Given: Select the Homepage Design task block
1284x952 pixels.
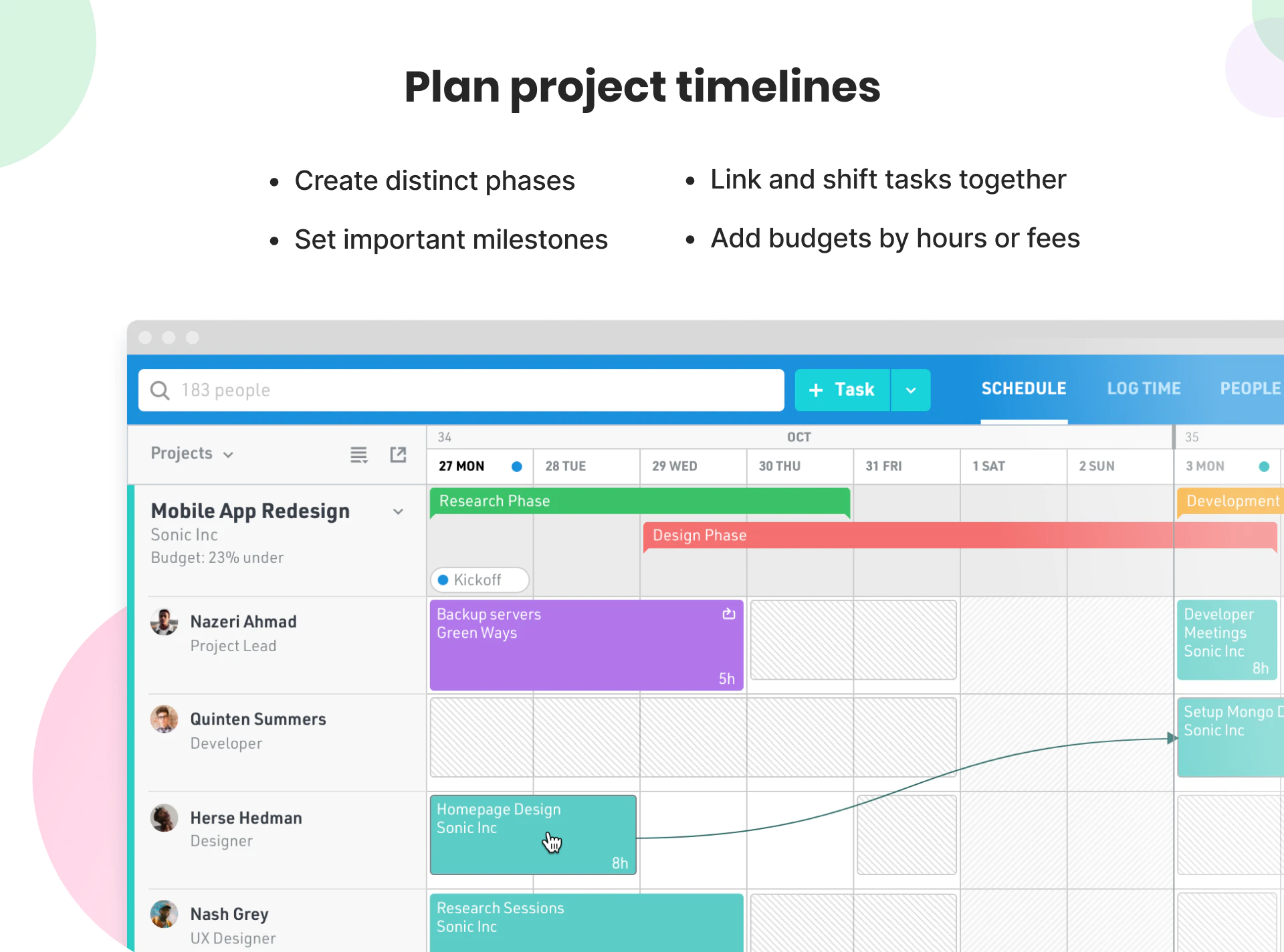Looking at the screenshot, I should pos(533,834).
